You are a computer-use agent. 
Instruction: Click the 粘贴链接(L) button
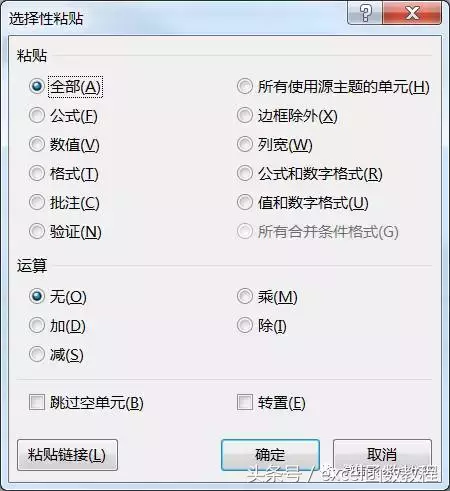pyautogui.click(x=67, y=455)
